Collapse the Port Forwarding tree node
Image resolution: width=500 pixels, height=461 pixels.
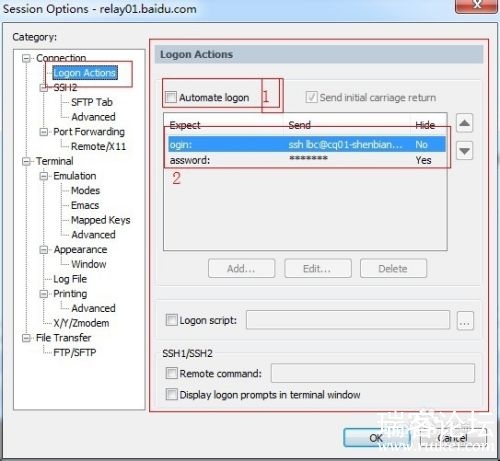coord(44,132)
